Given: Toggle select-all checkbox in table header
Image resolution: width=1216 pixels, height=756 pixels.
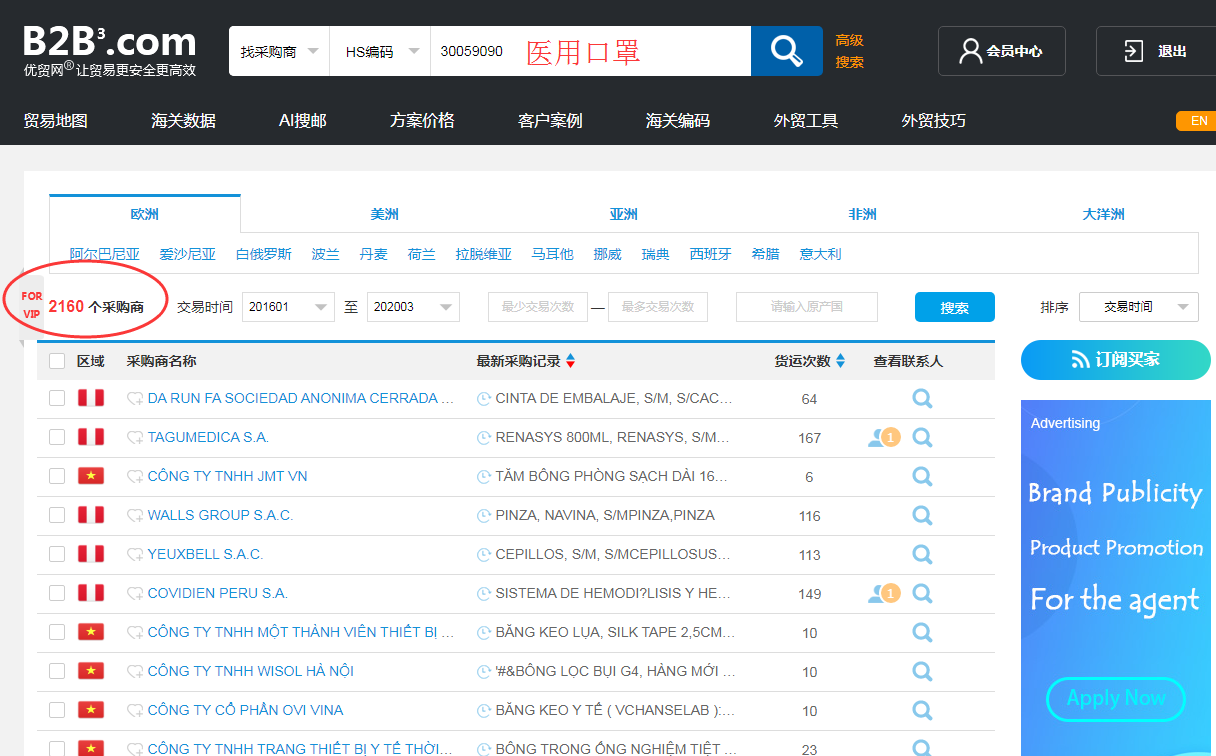Looking at the screenshot, I should 57,361.
